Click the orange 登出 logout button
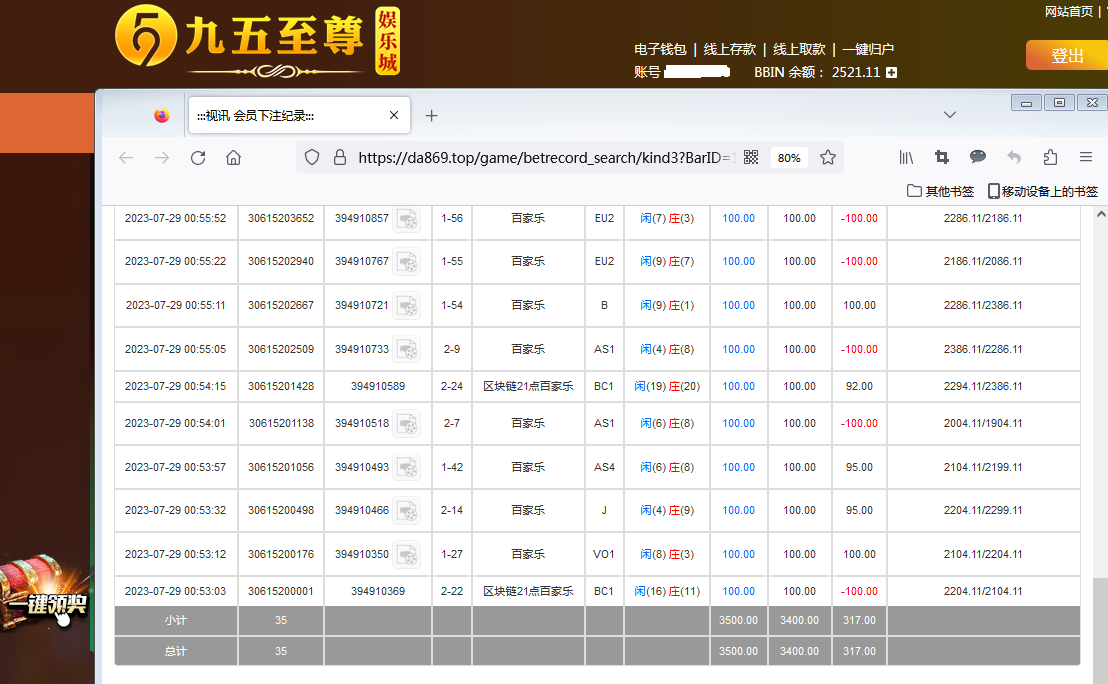 [x=1067, y=55]
